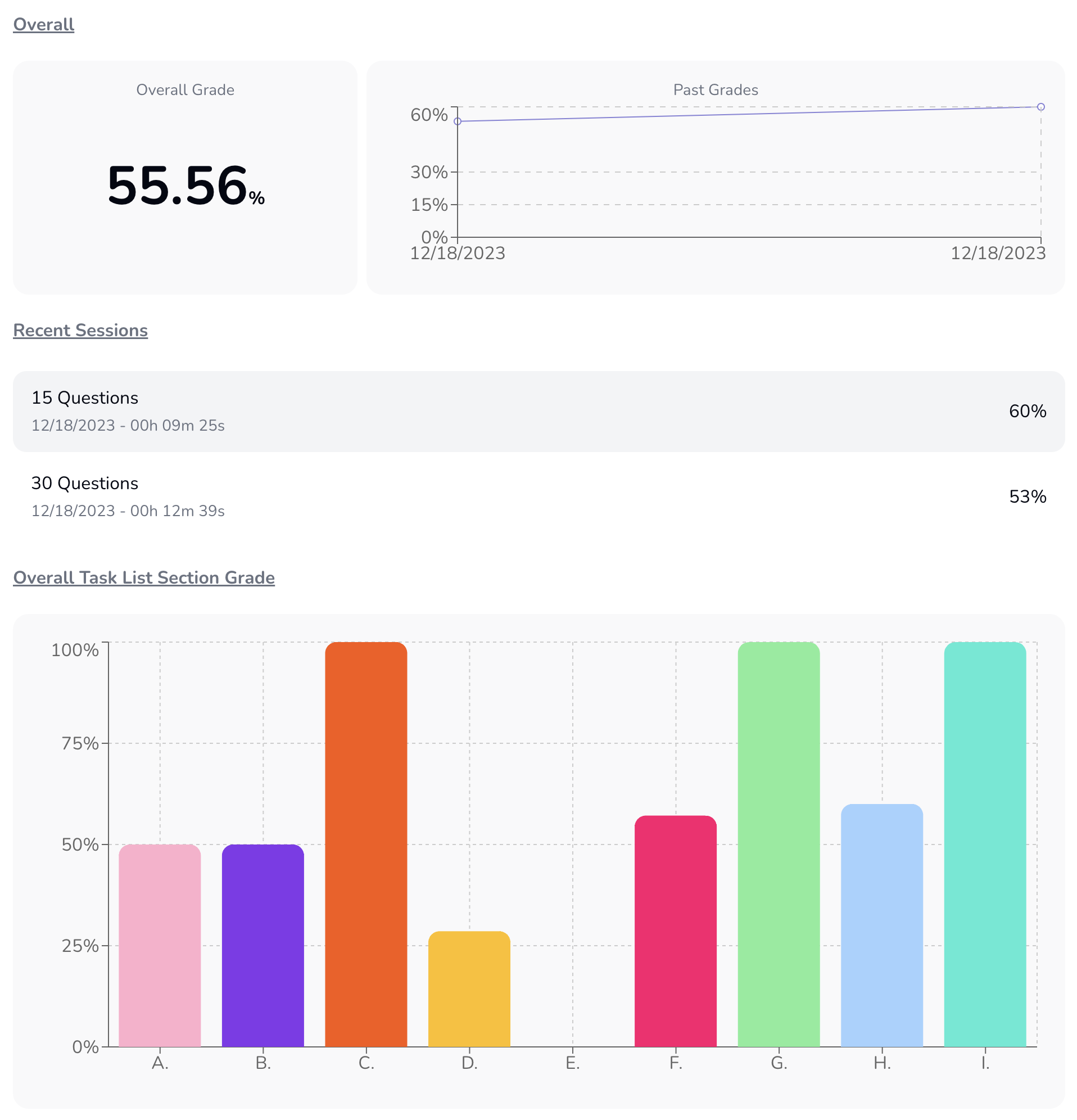Click the 55.56% overall grade value

tap(185, 186)
